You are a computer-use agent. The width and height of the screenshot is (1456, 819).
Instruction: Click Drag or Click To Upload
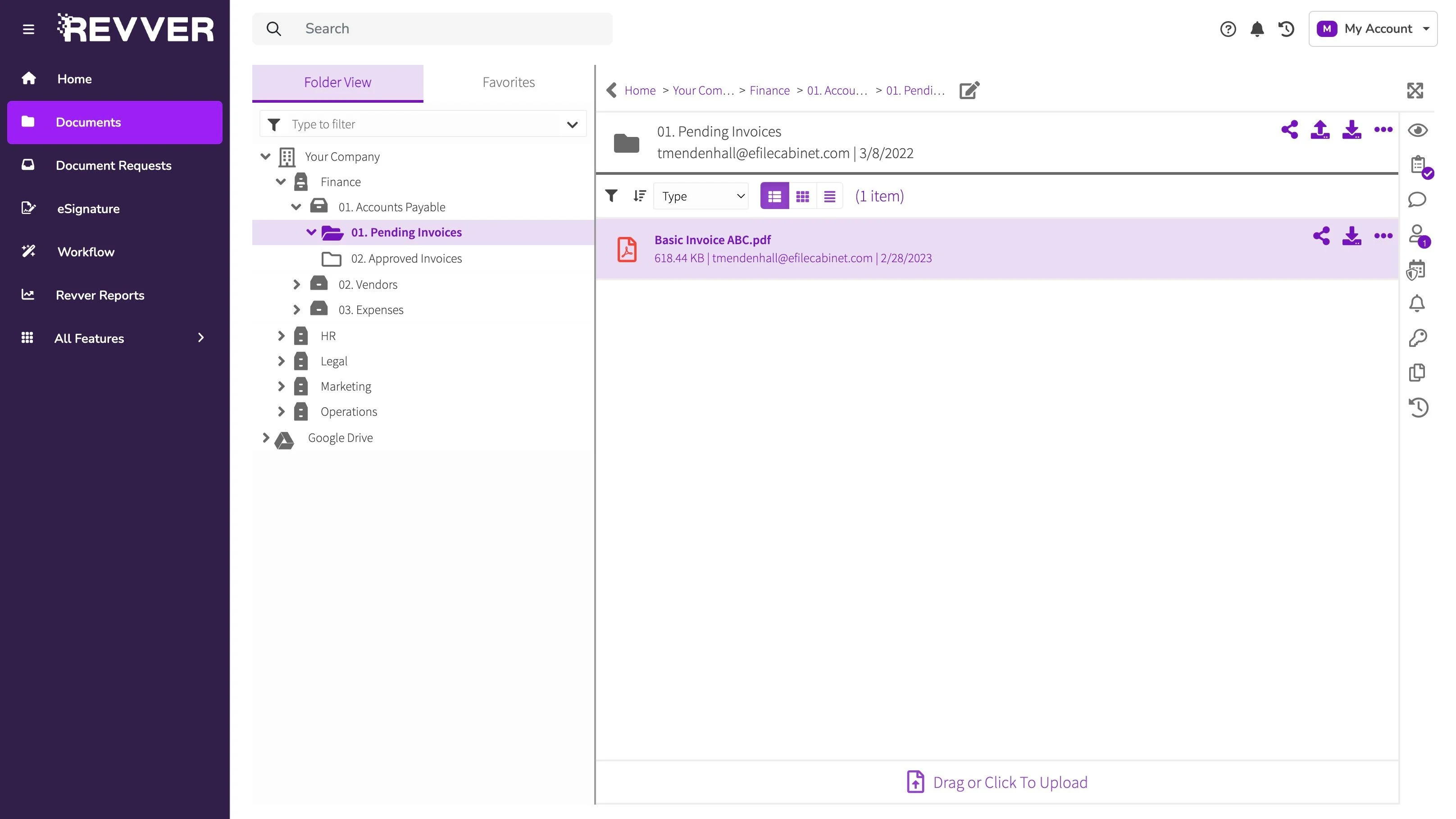(997, 782)
